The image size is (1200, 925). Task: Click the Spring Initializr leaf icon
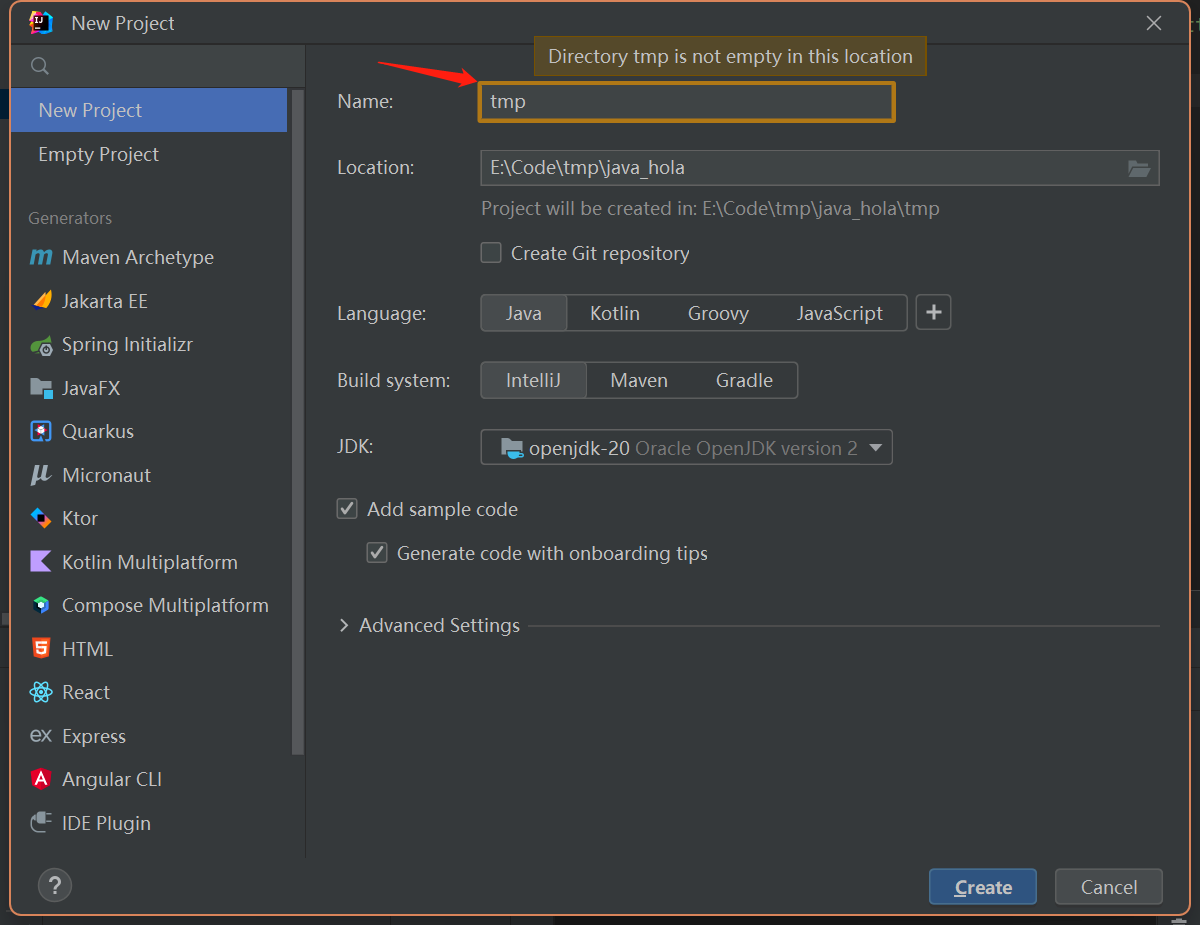click(x=41, y=345)
